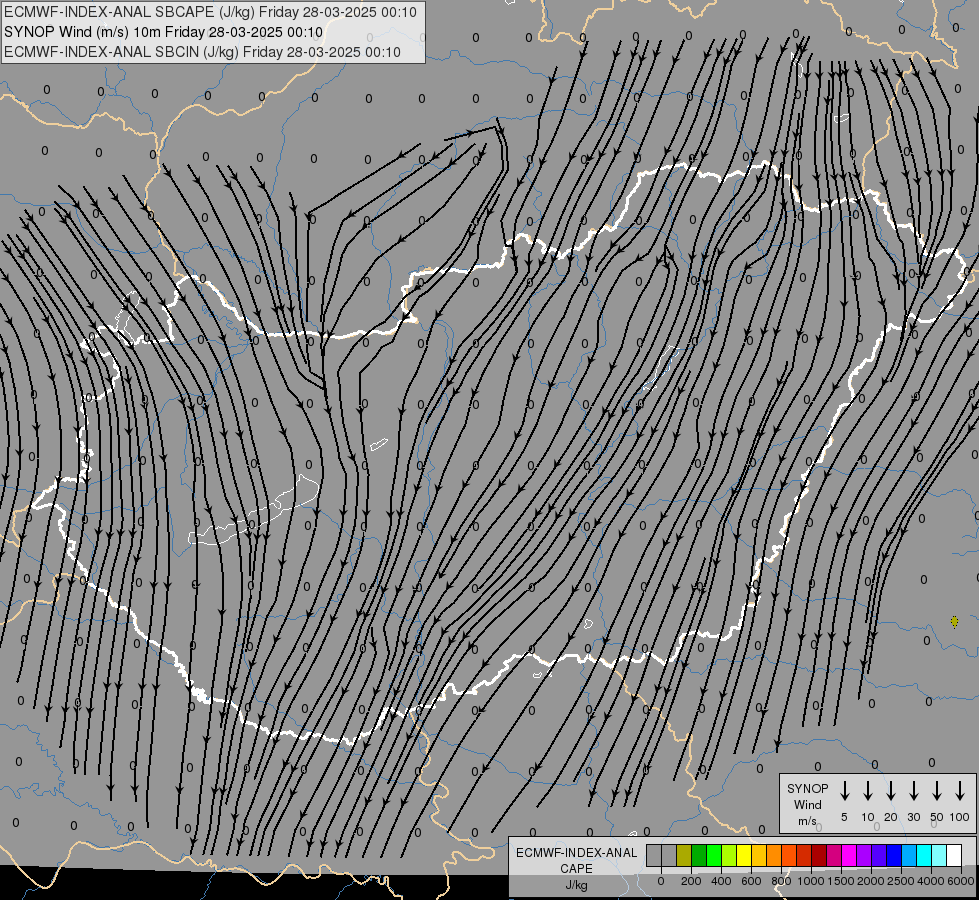The image size is (979, 900).
Task: Select the olive CAPE legend swatch
Action: coord(684,855)
